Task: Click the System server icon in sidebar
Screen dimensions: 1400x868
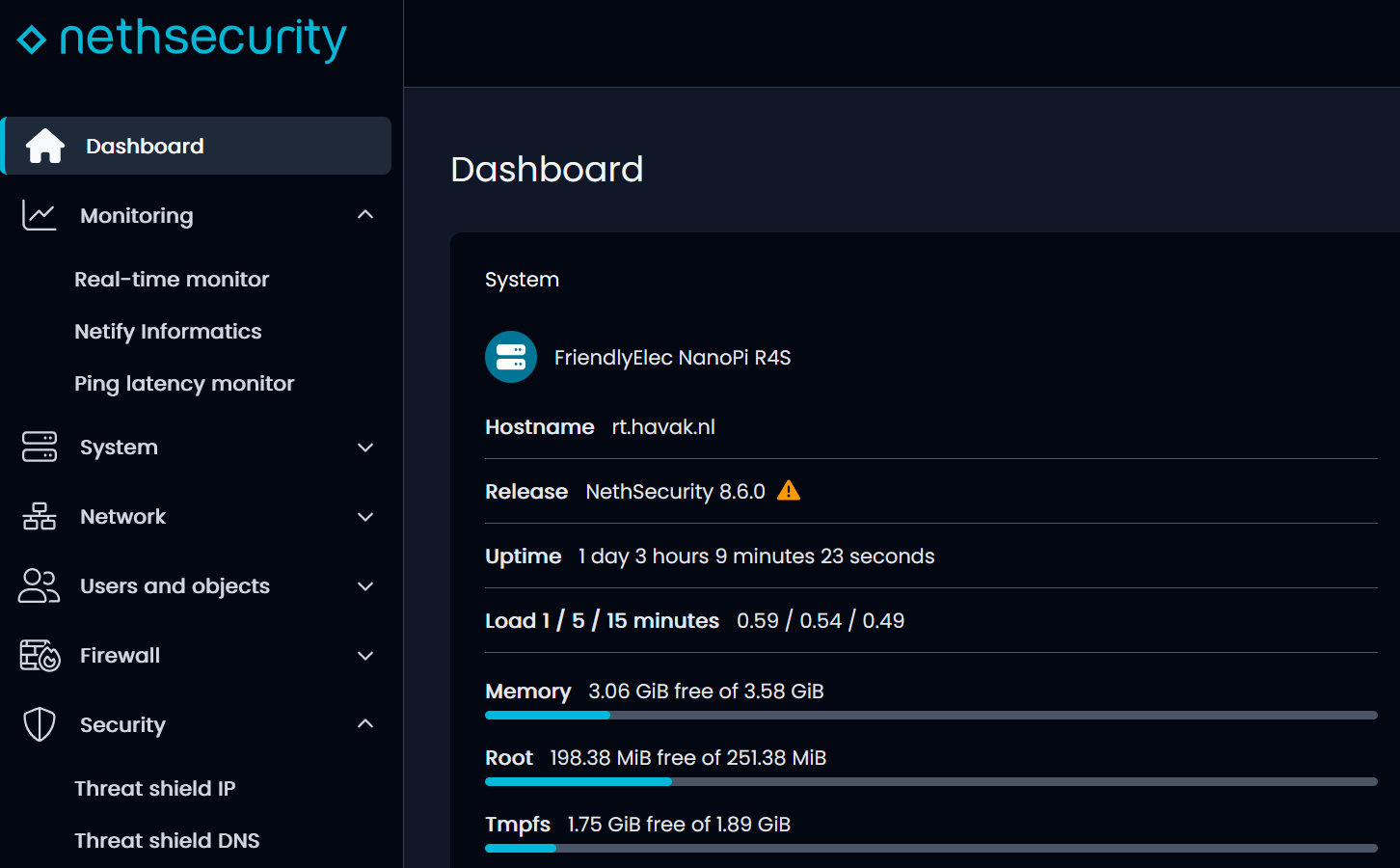Action: point(40,447)
